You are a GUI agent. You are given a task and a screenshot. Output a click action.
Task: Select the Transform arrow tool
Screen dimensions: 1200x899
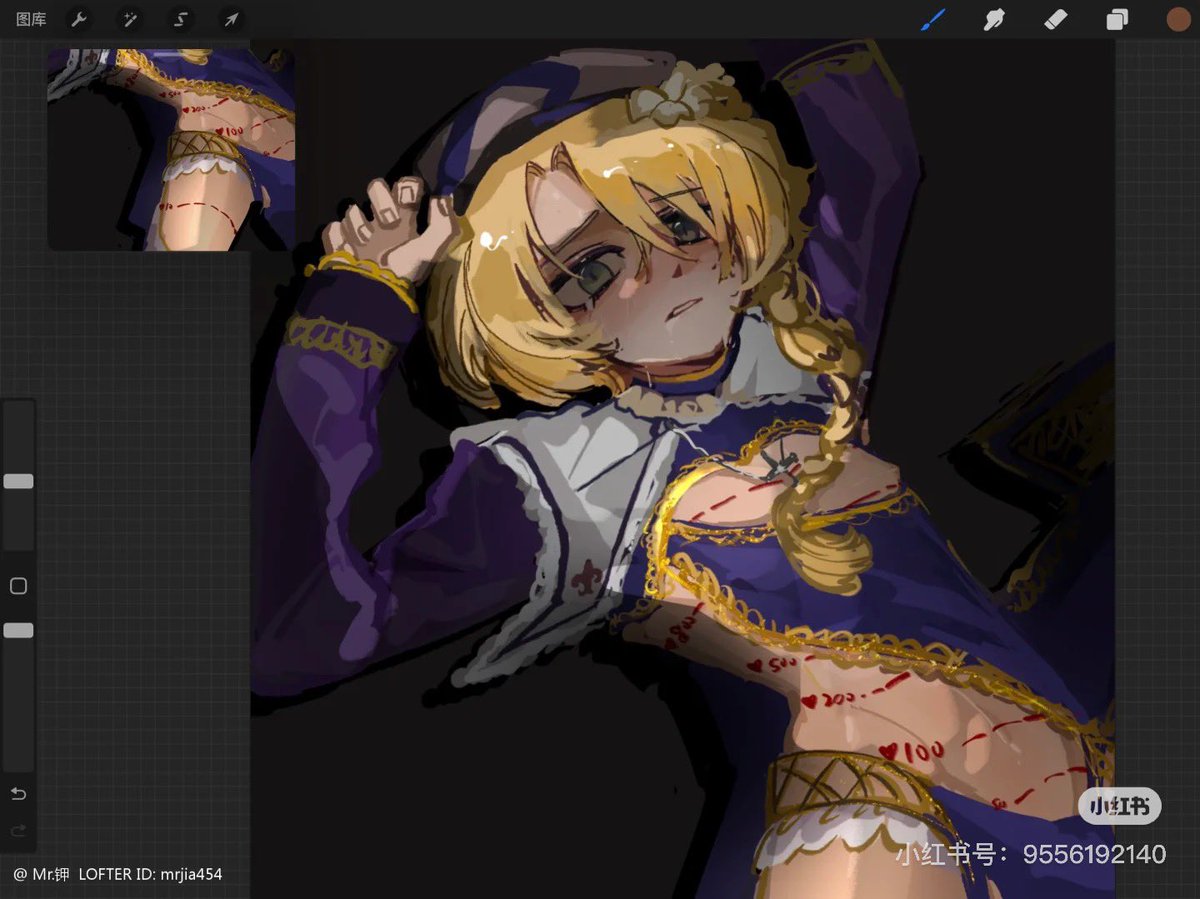pyautogui.click(x=231, y=19)
